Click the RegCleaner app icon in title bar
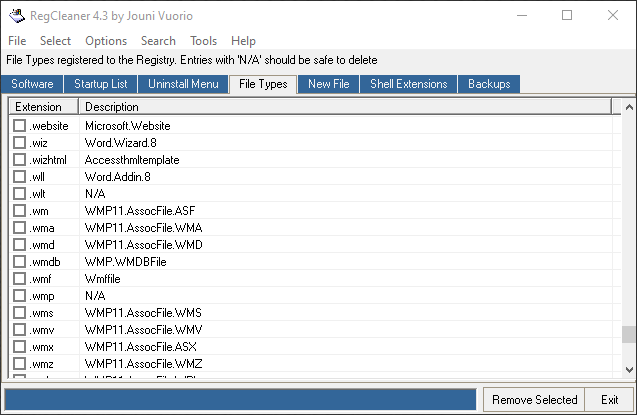The width and height of the screenshot is (637, 415). point(17,15)
